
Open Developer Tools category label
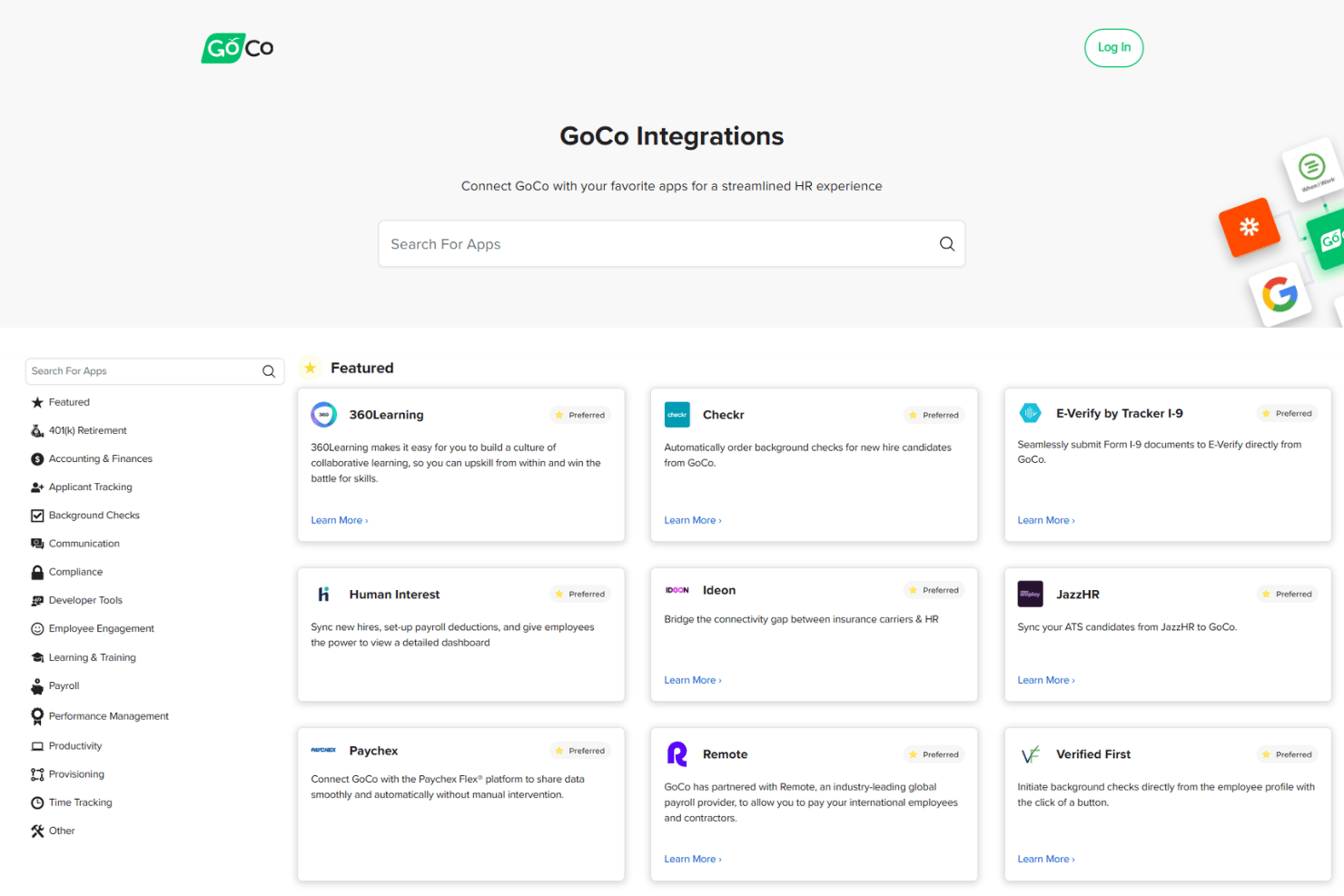pyautogui.click(x=85, y=601)
